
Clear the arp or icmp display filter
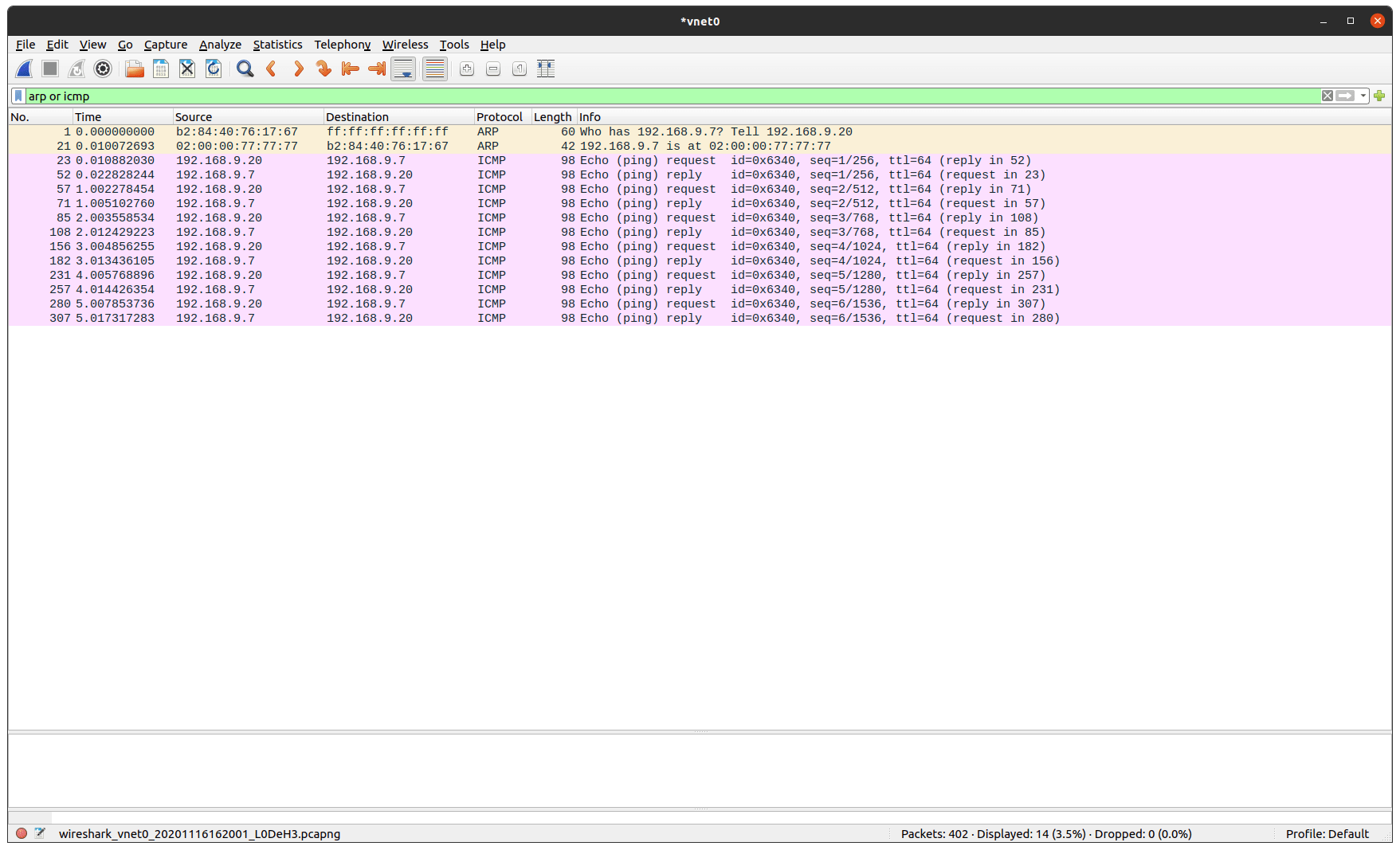1327,96
